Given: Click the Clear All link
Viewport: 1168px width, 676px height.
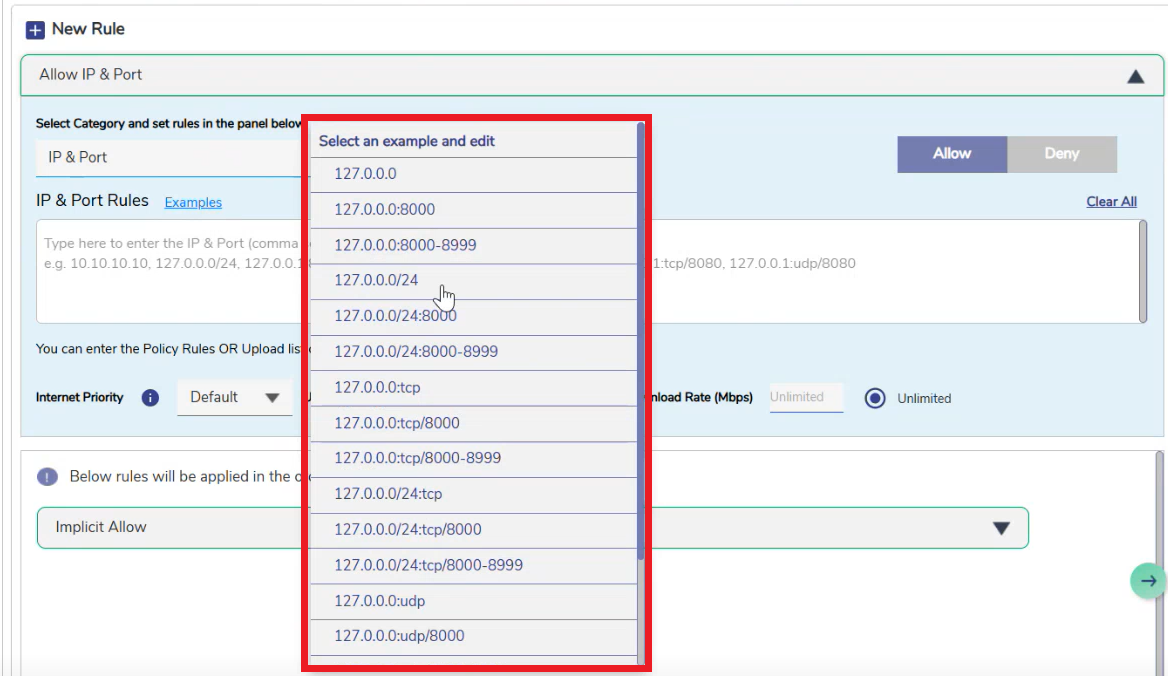Looking at the screenshot, I should coord(1111,202).
